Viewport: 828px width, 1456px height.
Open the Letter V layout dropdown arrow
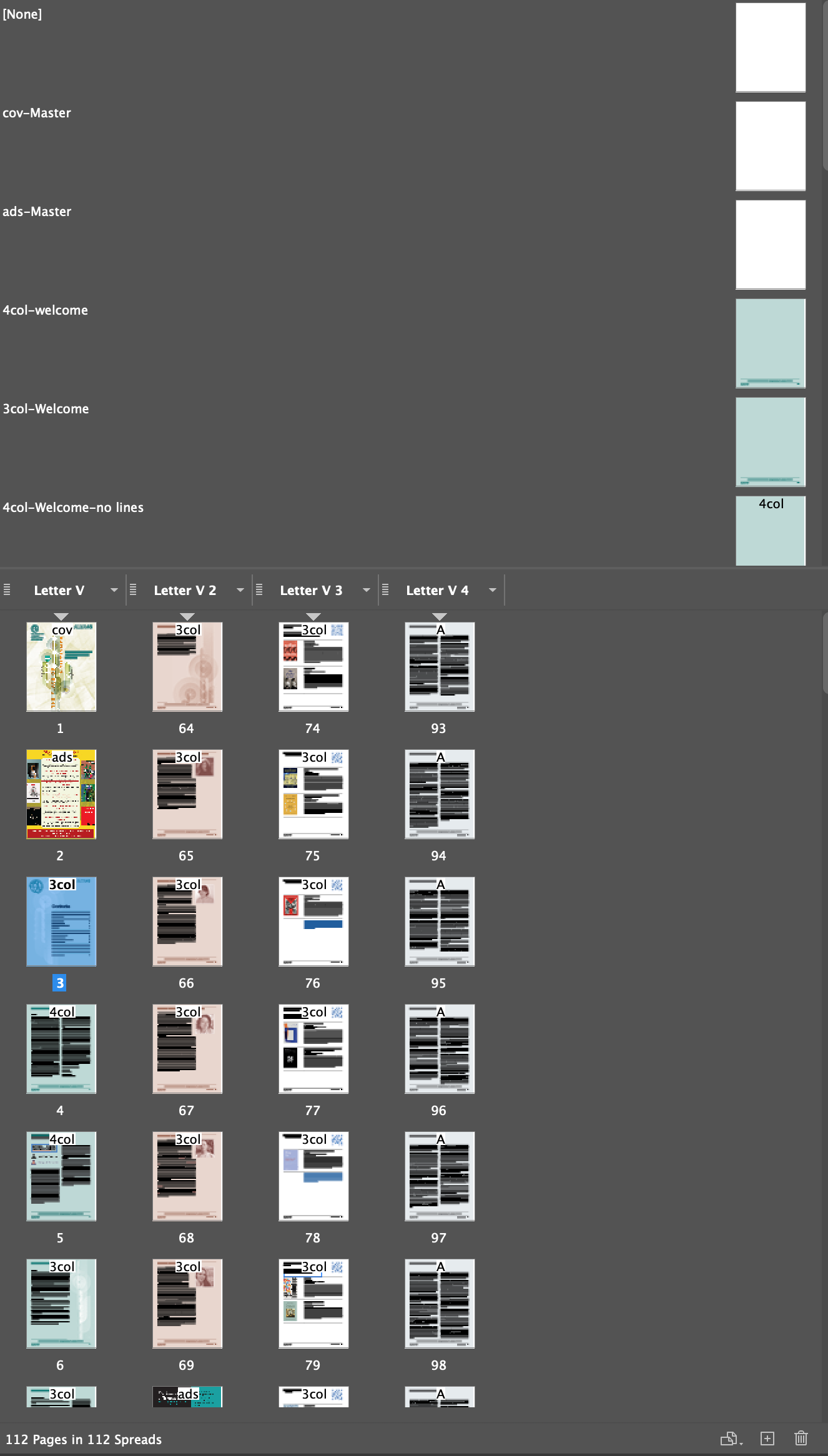(x=114, y=590)
